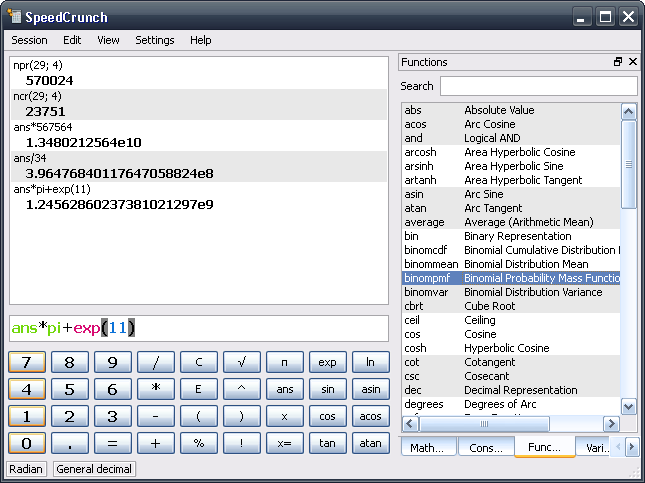Click the factorial ! keypad button
645x483 pixels.
[241, 443]
